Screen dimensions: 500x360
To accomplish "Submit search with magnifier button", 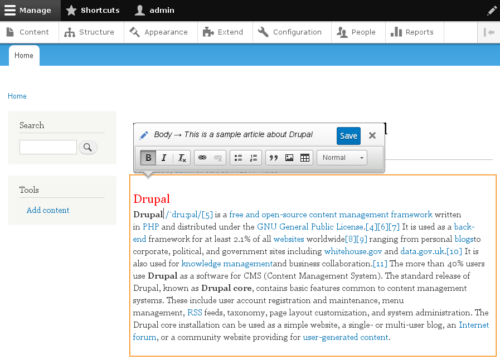I will click(x=88, y=147).
